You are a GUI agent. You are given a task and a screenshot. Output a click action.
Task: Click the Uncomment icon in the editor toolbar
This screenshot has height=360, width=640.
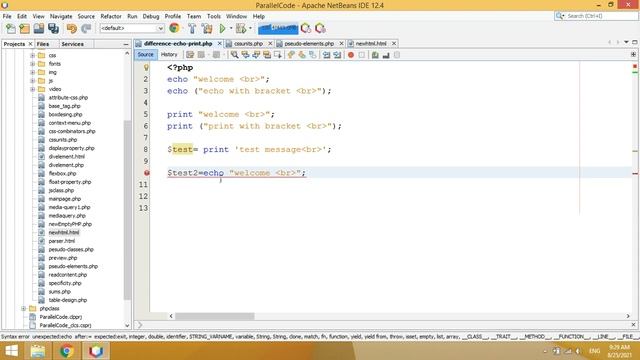pos(386,55)
